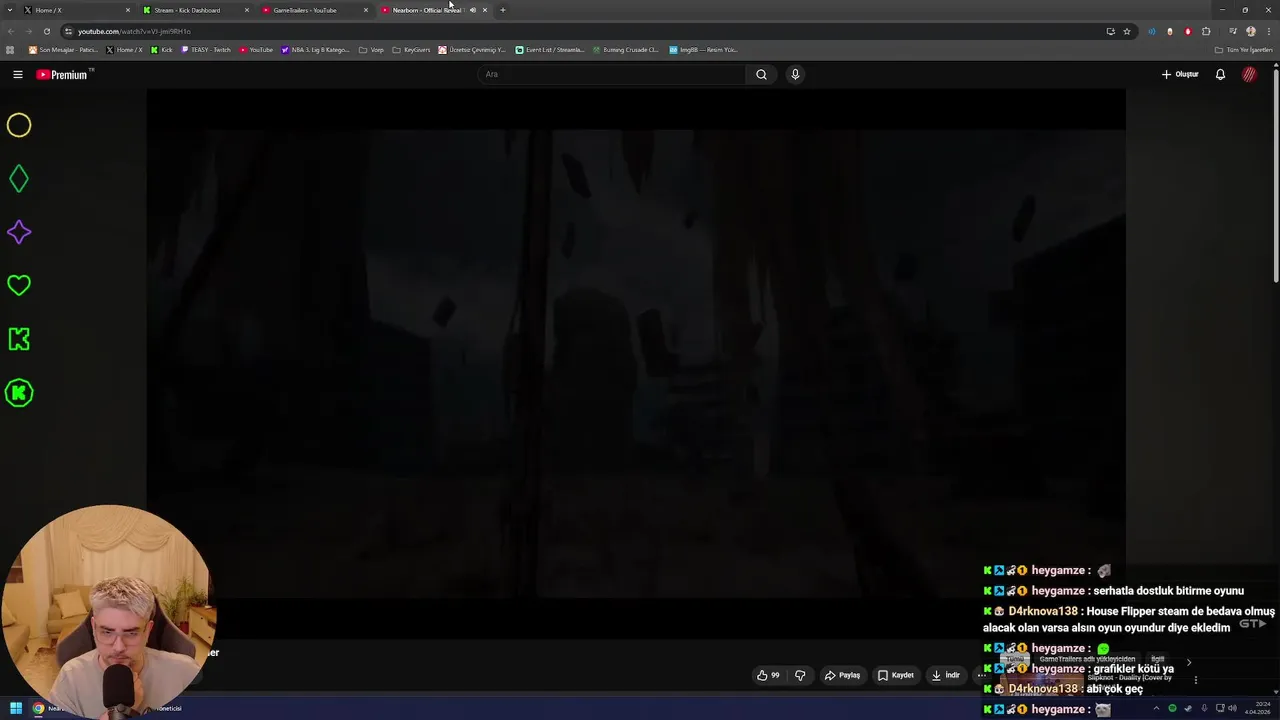Open YouTube notifications bell
Viewport: 1280px width, 720px height.
(x=1220, y=74)
